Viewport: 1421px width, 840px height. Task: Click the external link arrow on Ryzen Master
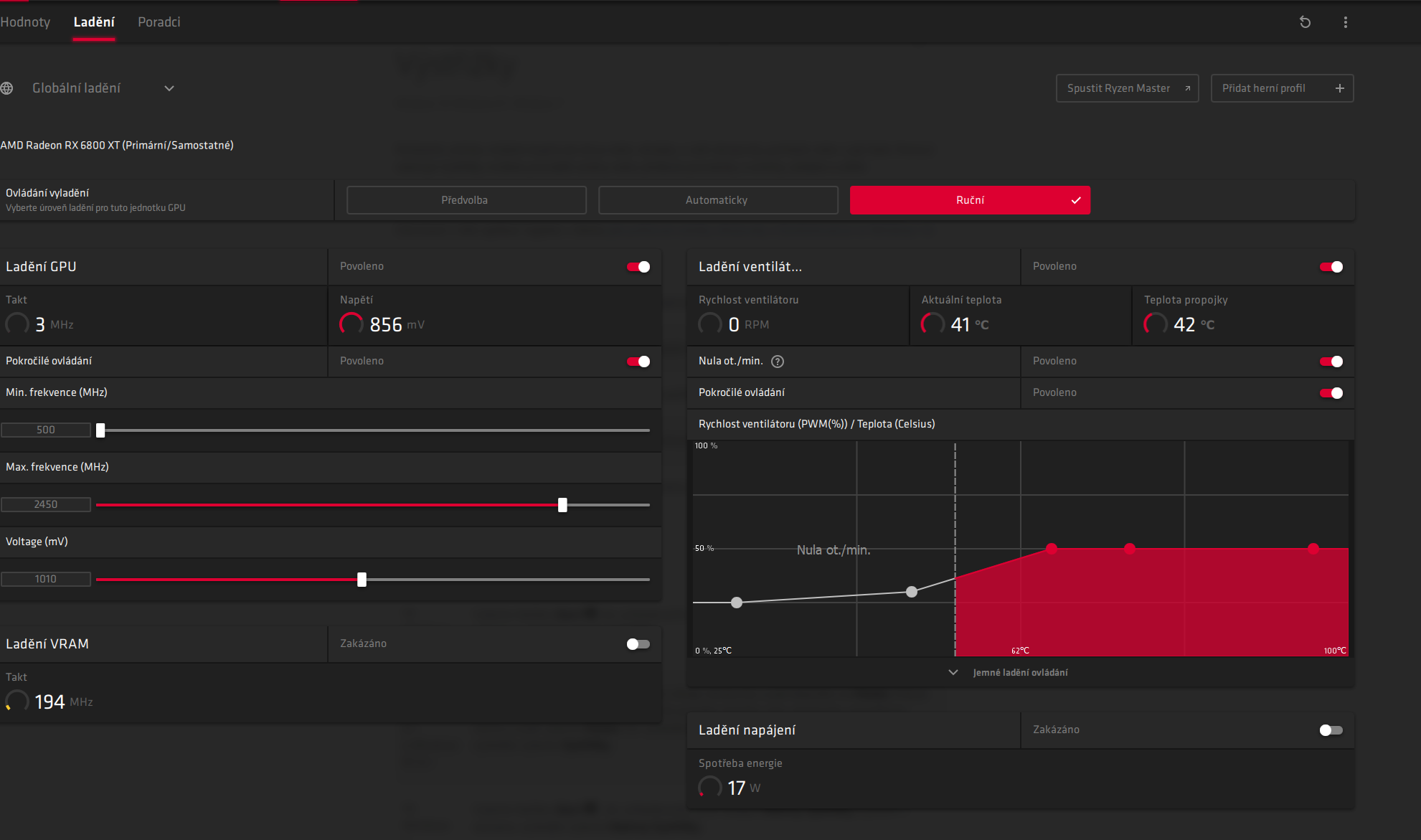[1187, 88]
